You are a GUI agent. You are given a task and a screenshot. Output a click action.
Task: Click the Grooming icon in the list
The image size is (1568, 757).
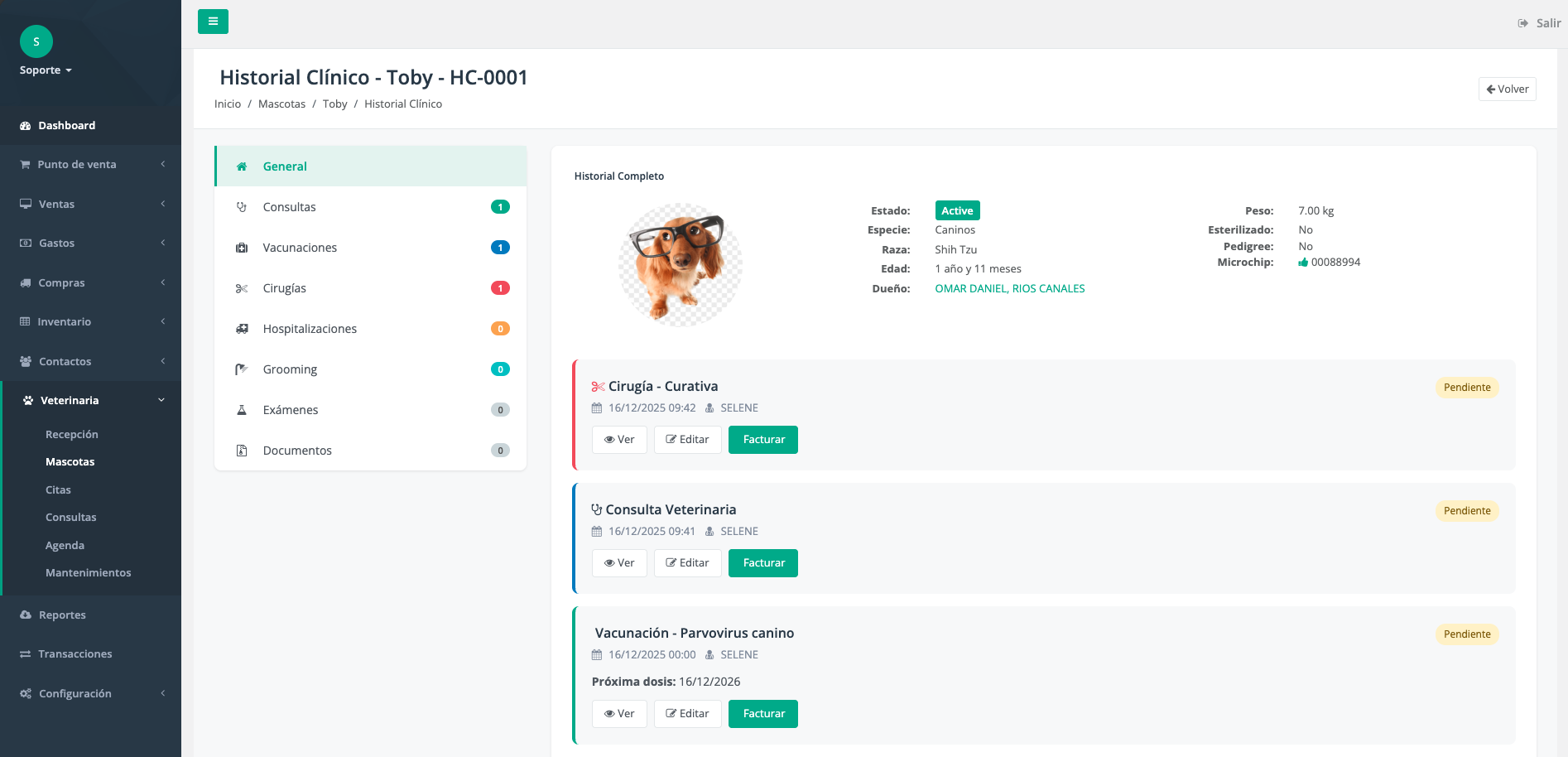(x=242, y=369)
